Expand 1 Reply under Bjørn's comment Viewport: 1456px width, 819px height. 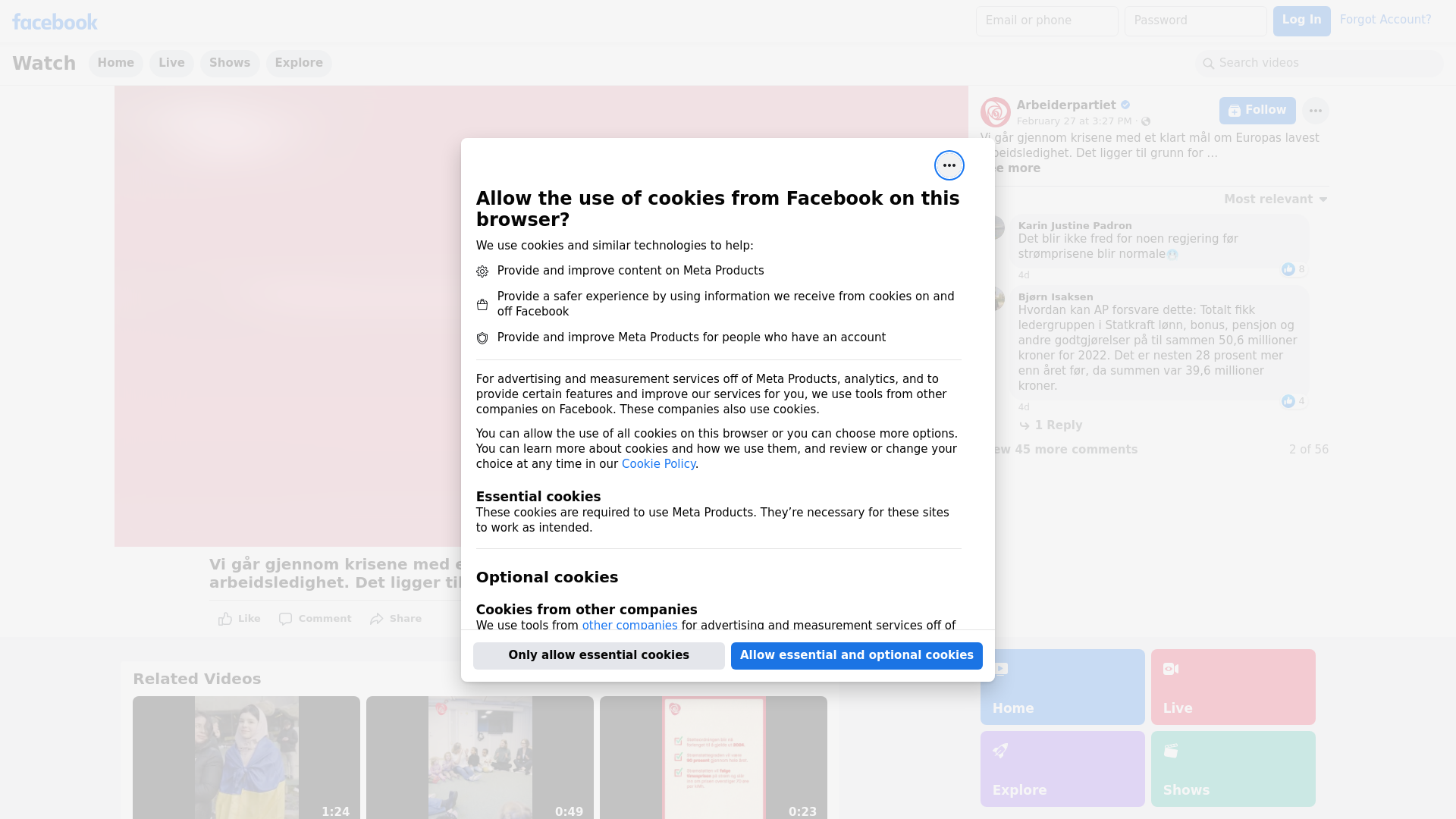(1050, 425)
